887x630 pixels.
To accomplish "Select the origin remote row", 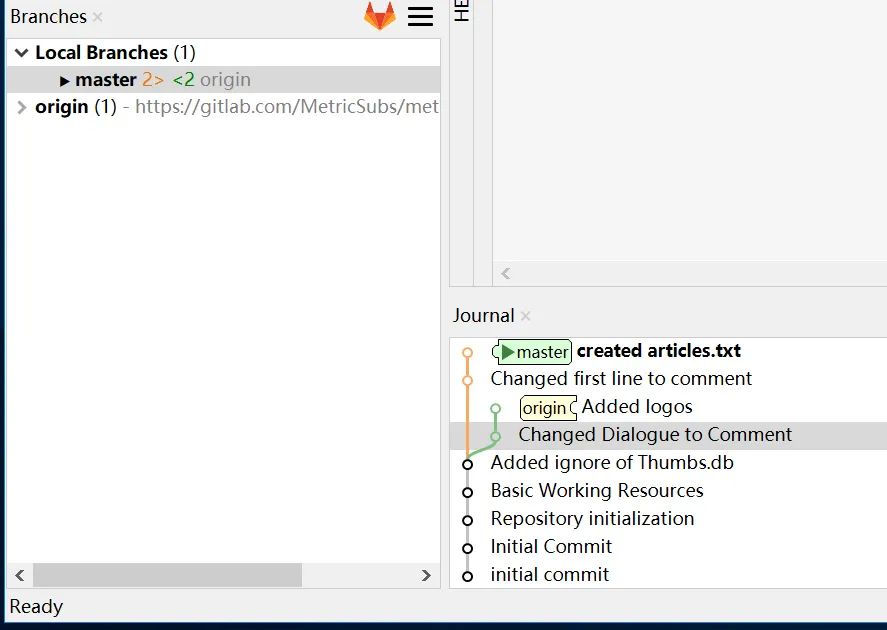I will click(x=223, y=107).
